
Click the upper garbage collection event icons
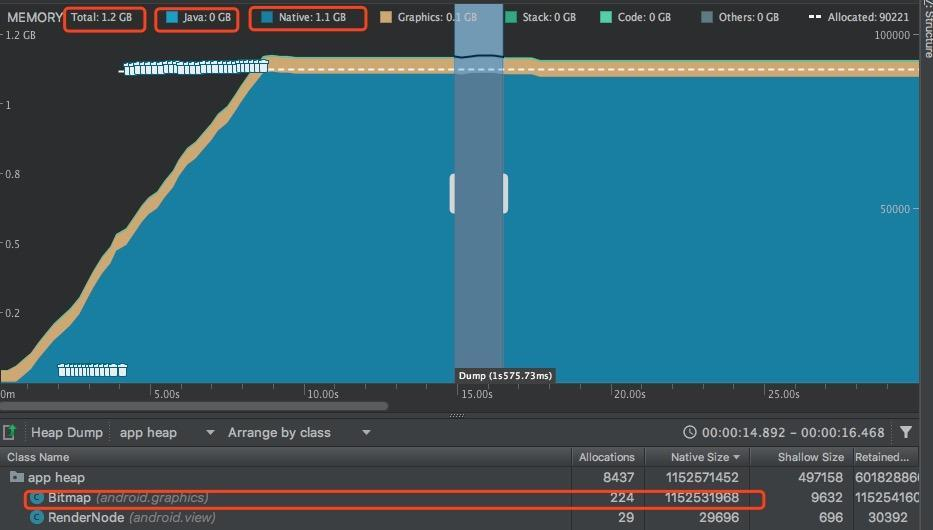click(x=196, y=67)
